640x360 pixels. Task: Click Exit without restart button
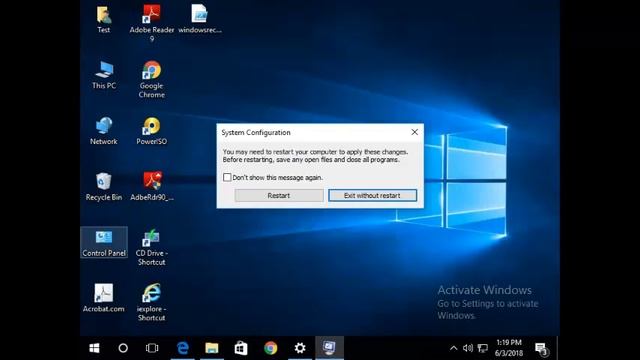[x=372, y=196]
